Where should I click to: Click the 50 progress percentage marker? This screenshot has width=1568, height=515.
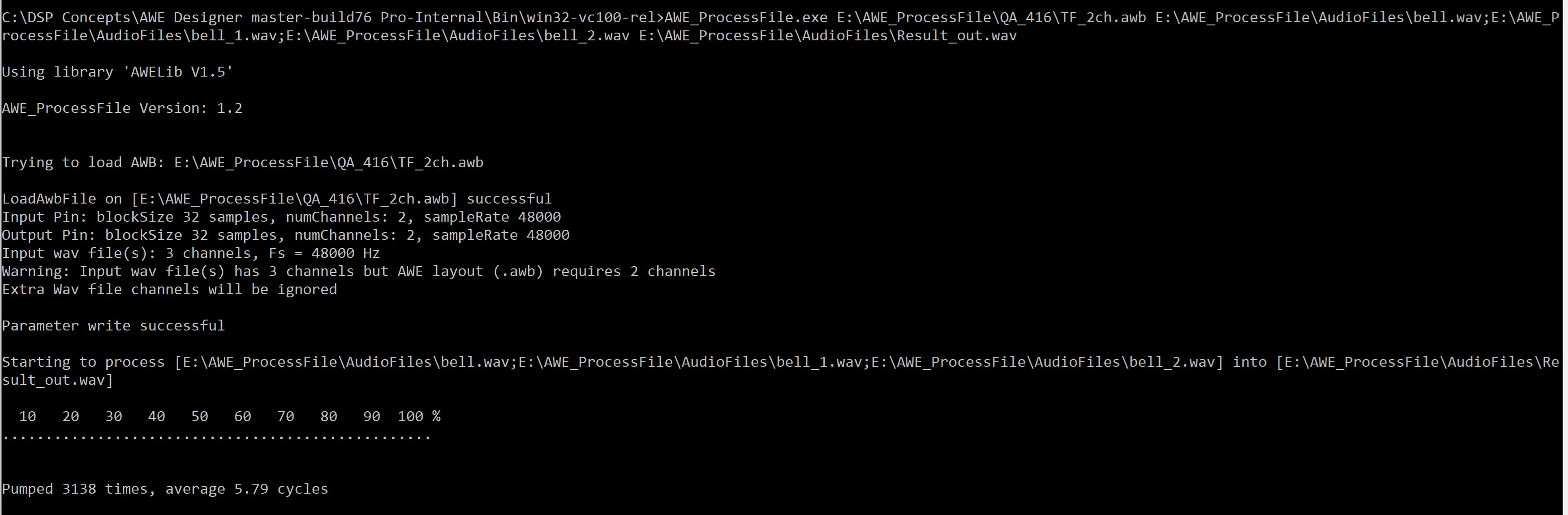[x=200, y=416]
